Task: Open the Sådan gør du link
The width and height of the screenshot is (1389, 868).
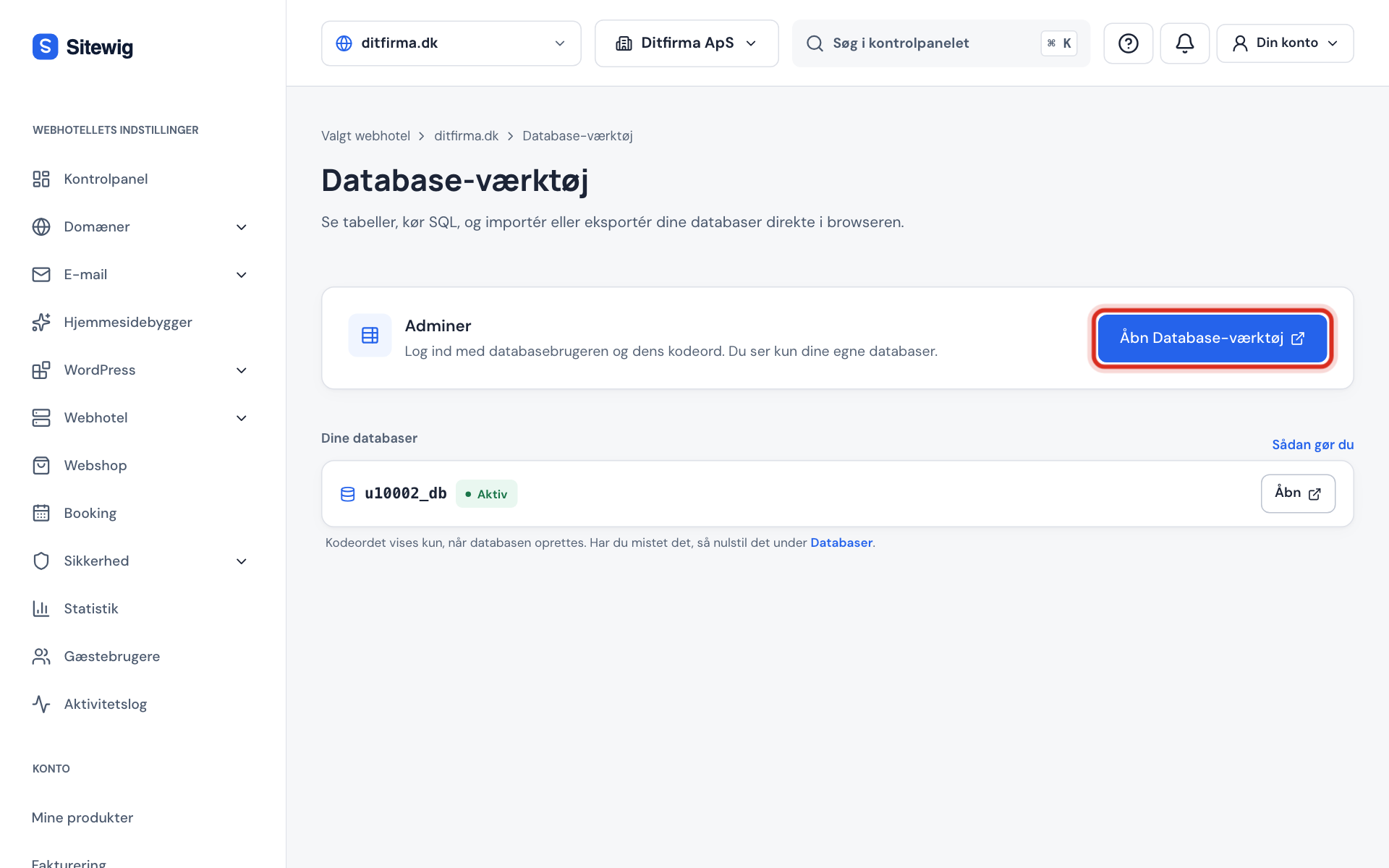Action: (x=1312, y=445)
